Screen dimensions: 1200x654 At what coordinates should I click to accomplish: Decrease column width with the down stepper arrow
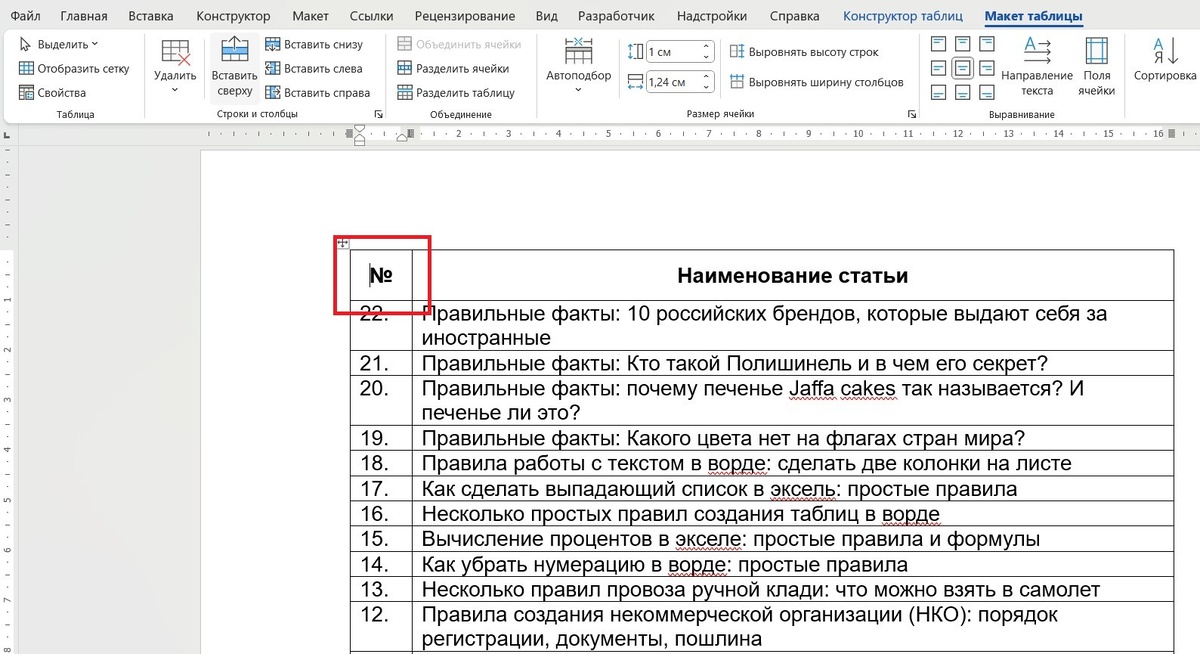[x=707, y=87]
